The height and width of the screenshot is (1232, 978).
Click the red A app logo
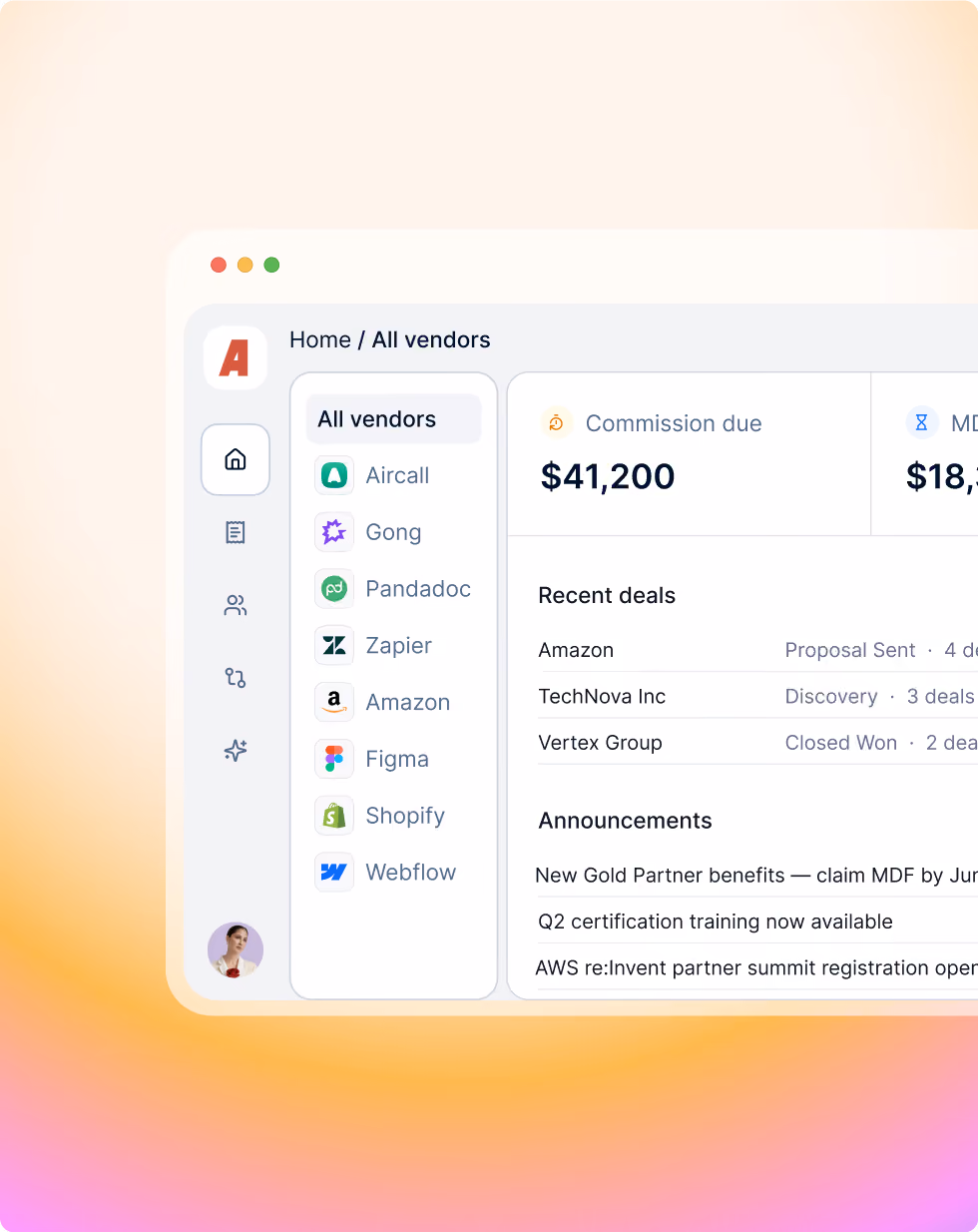point(236,357)
